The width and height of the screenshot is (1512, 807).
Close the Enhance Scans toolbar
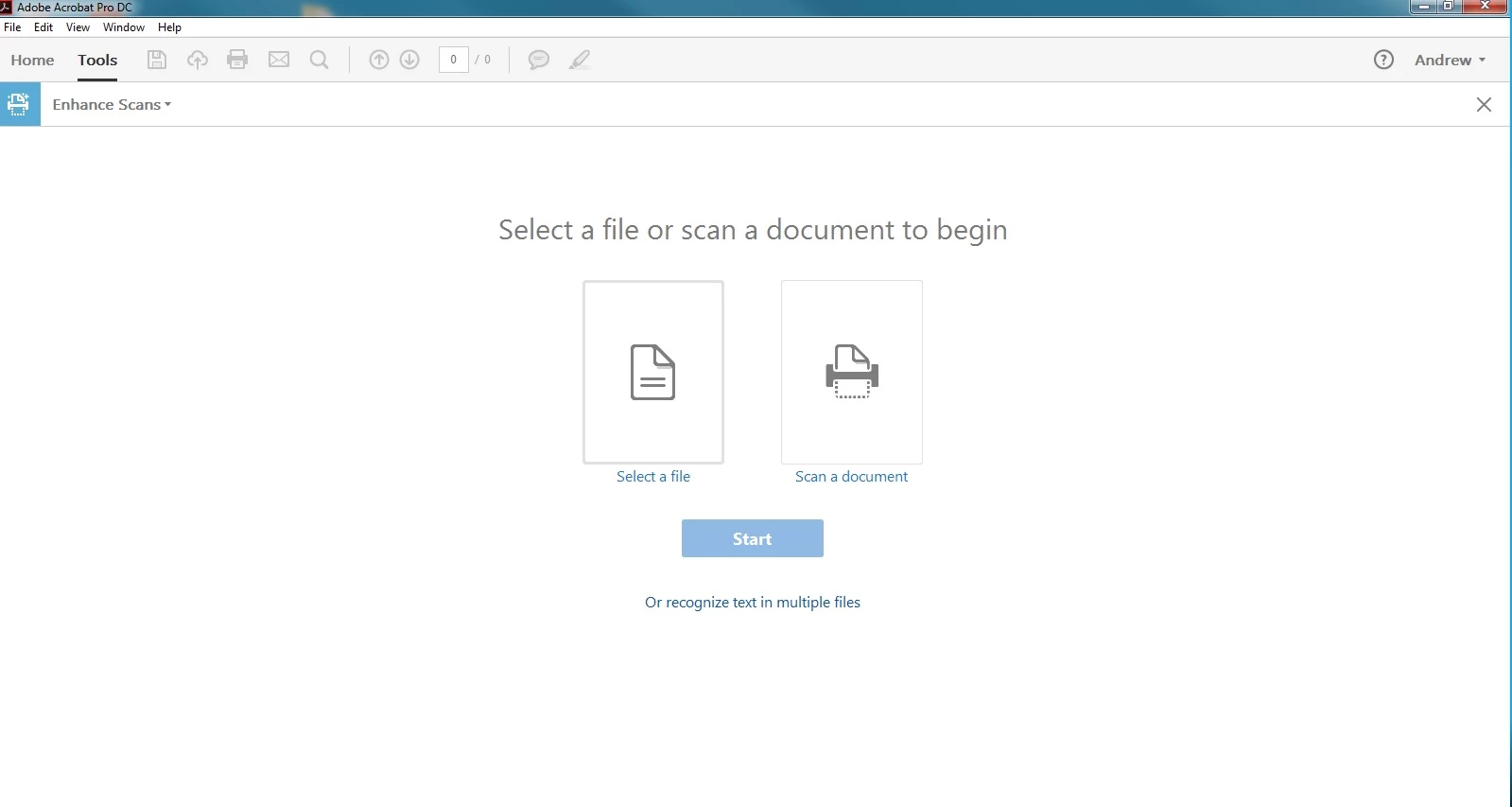(x=1484, y=104)
